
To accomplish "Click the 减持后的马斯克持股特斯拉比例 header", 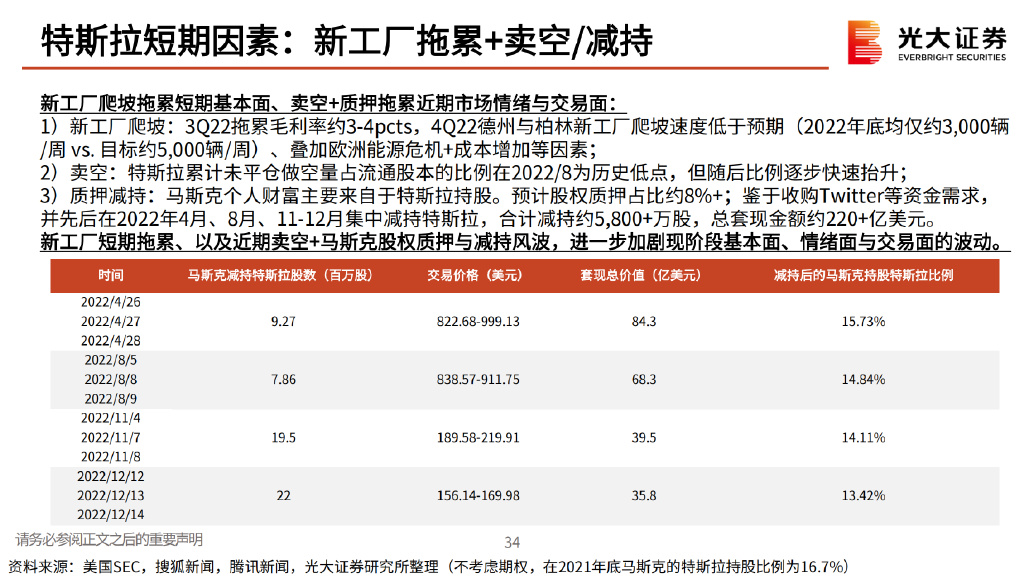I will (863, 276).
